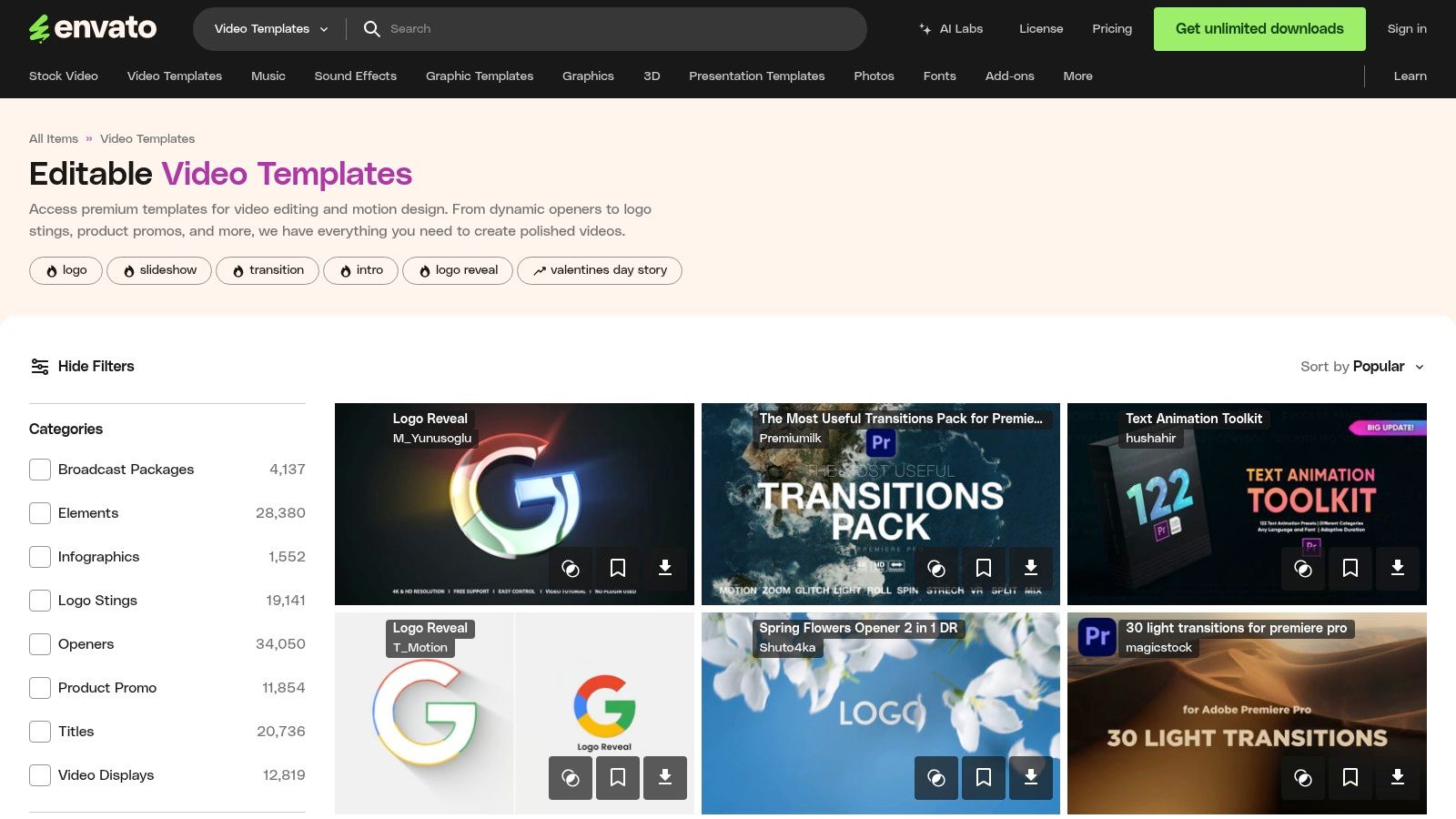Open the 30 light transitions thumbnail
Screen dimensions: 1456x819
(1247, 713)
